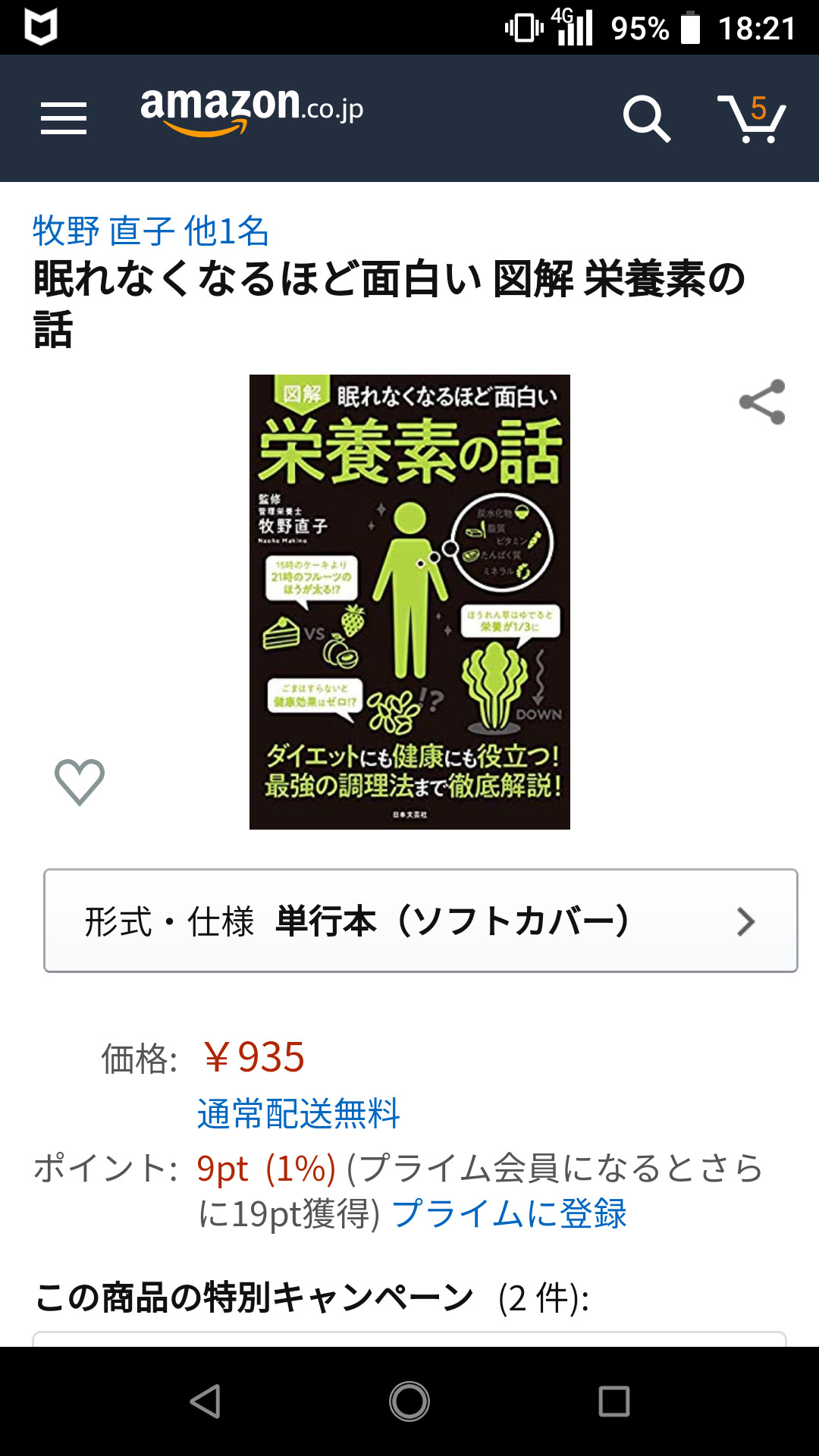Open the 通常配送無料 shipping link
The height and width of the screenshot is (1456, 819).
pos(298,1113)
